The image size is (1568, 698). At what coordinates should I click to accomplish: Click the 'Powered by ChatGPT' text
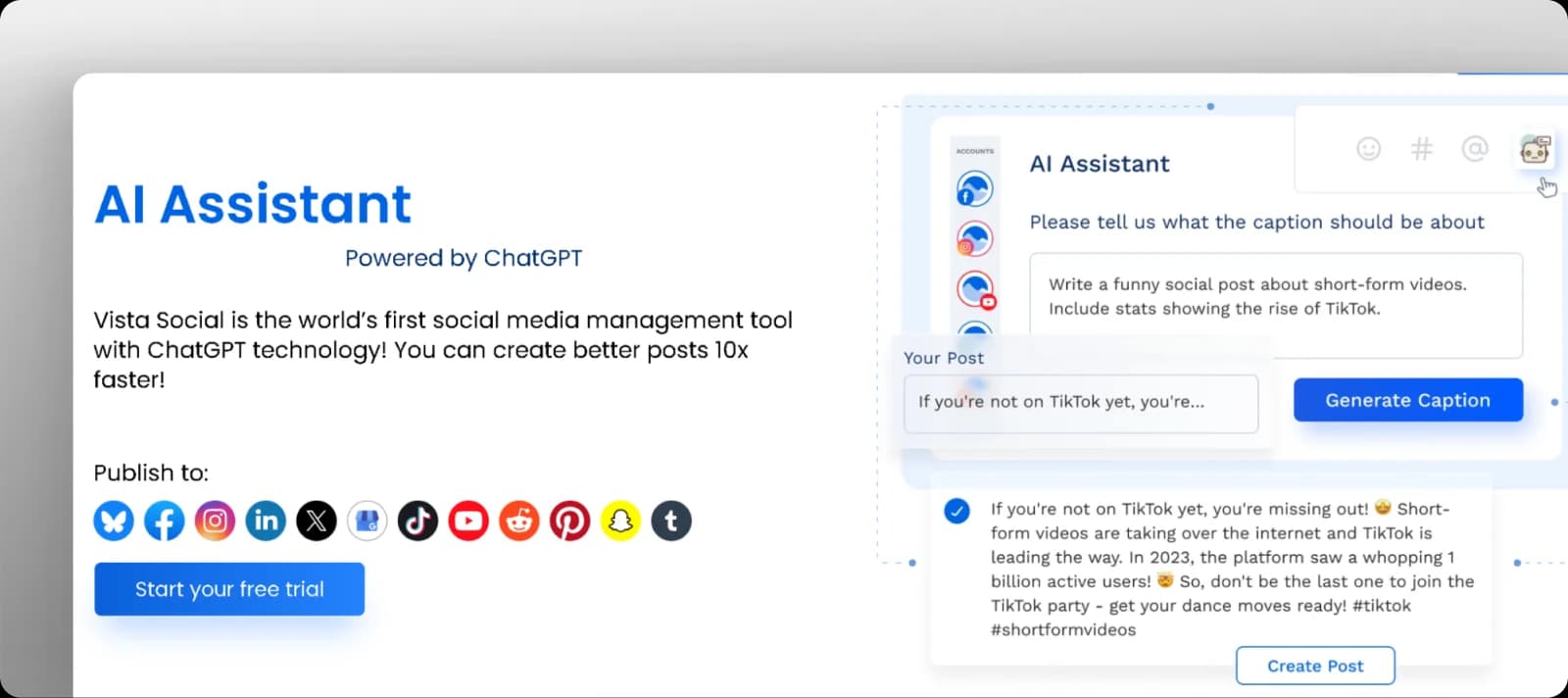(464, 258)
